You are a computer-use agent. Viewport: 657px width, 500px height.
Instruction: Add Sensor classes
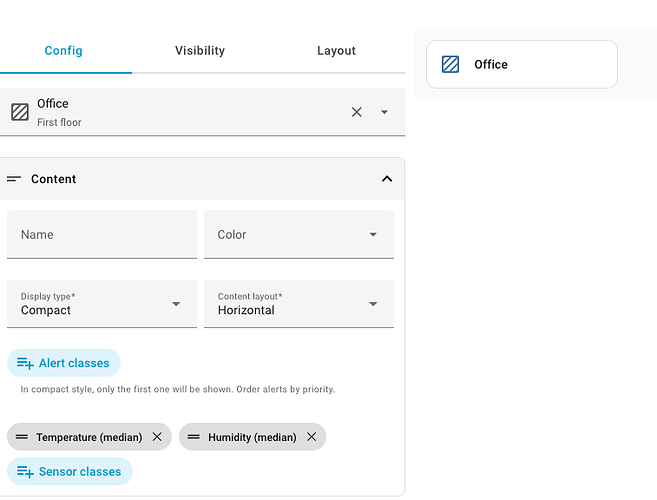(x=69, y=471)
